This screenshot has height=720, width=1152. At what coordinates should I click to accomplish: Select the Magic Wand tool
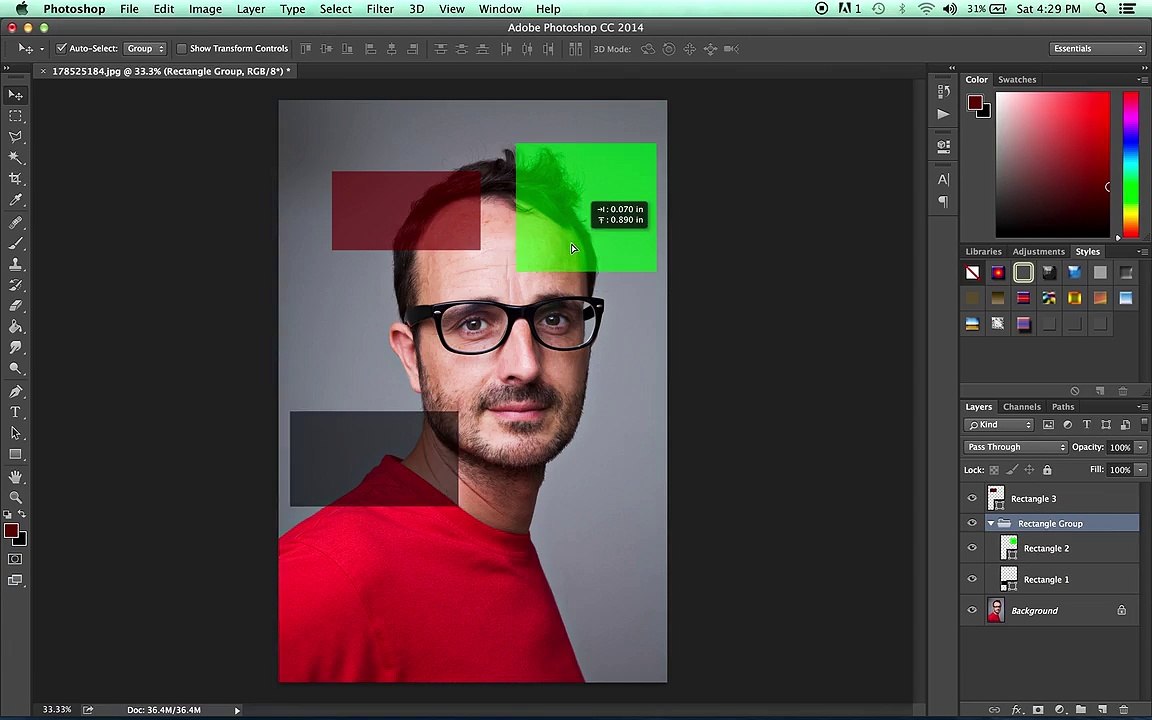15,158
